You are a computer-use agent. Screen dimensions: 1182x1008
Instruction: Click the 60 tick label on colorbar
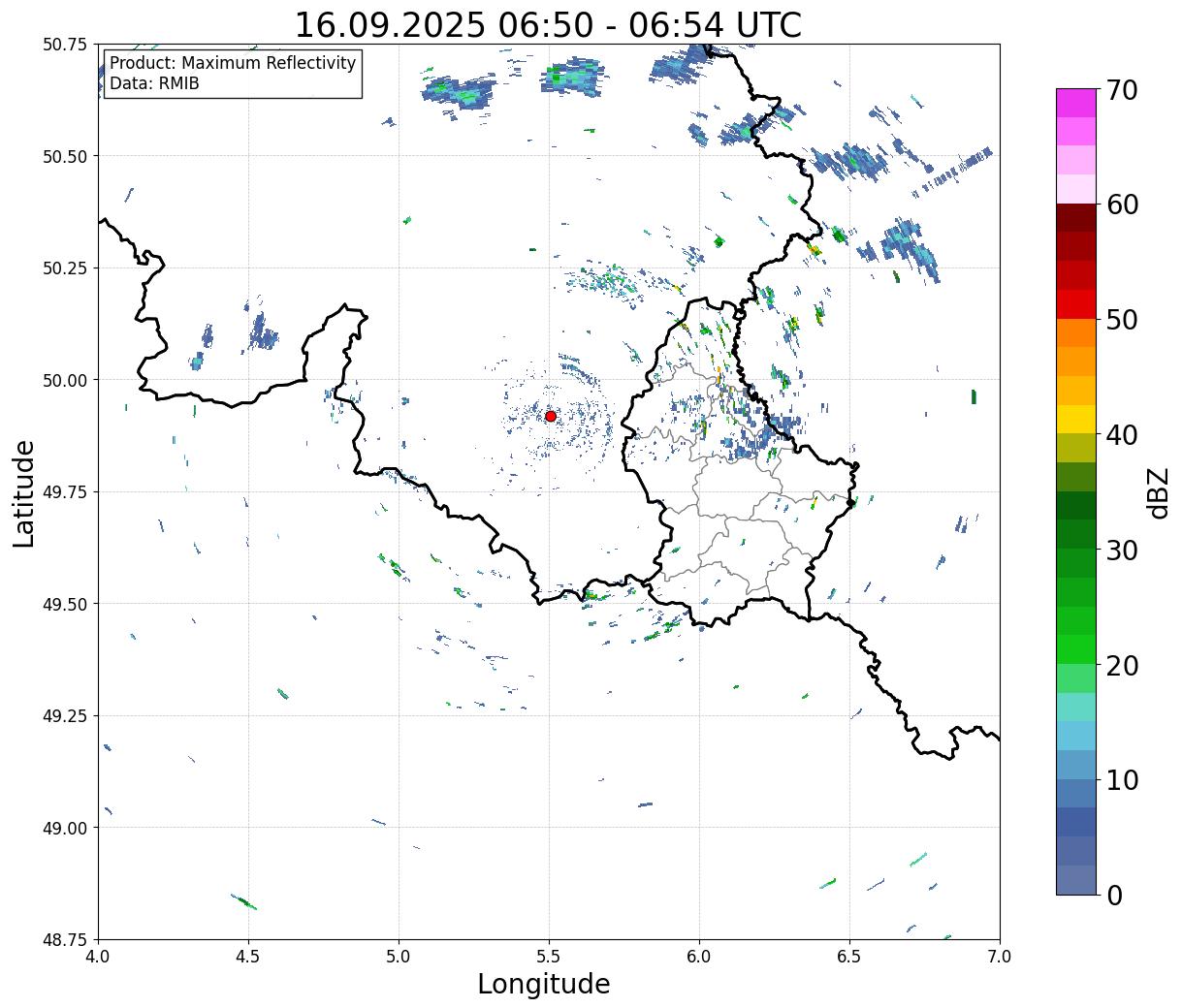click(x=1122, y=205)
